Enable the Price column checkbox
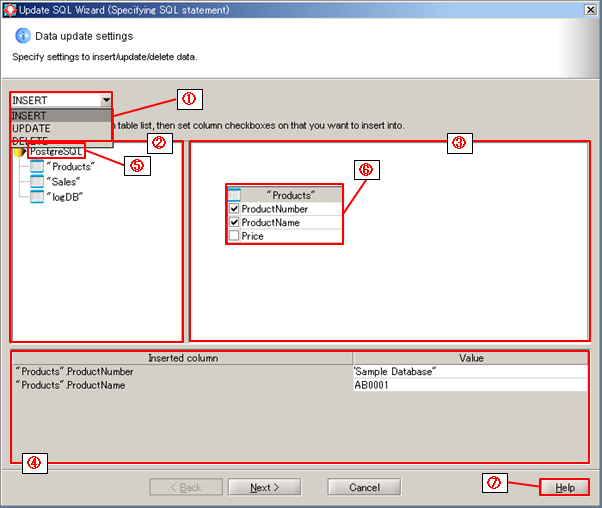 [234, 236]
